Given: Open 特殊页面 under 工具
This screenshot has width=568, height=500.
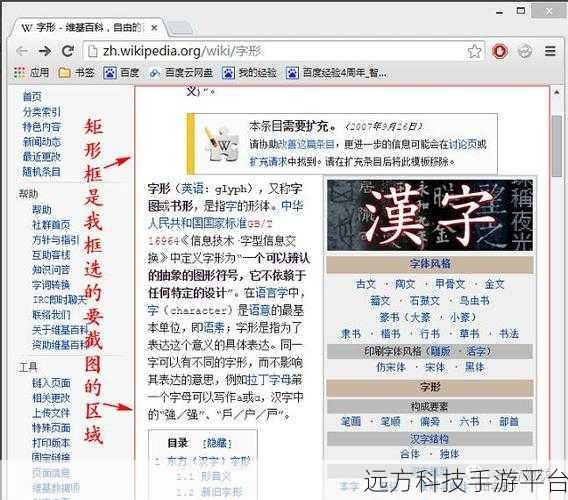Looking at the screenshot, I should point(51,428).
